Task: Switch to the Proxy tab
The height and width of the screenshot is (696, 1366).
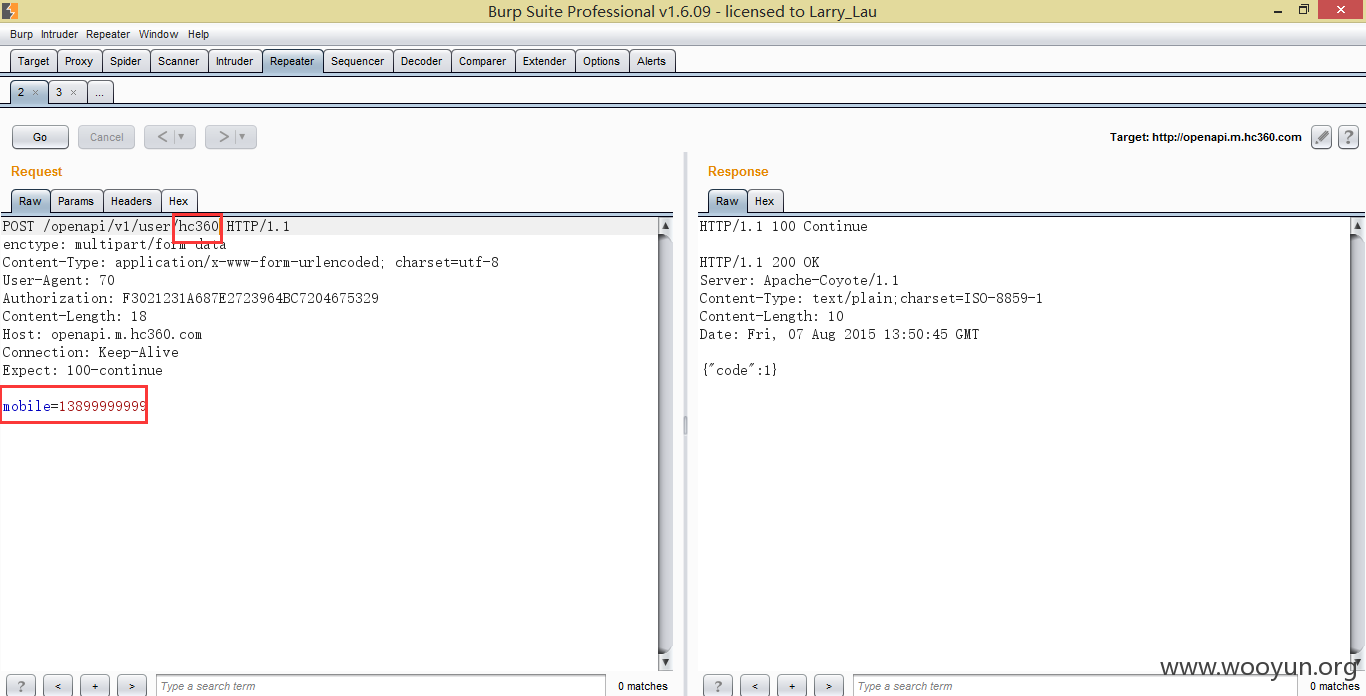Action: pos(79,61)
